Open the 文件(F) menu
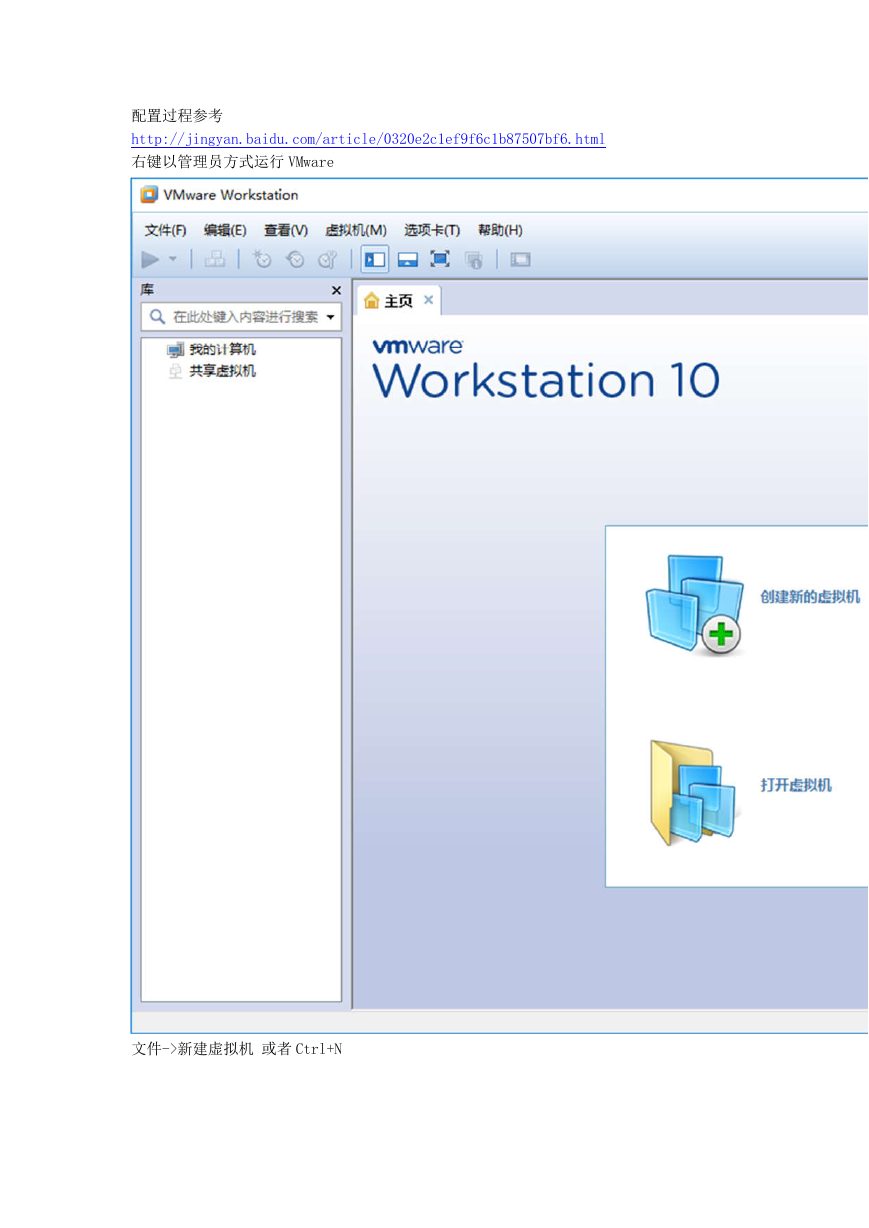869x1228 pixels. [165, 230]
